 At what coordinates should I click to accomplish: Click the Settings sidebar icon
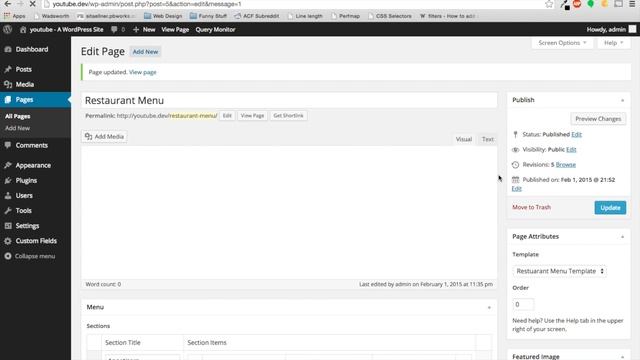8,226
